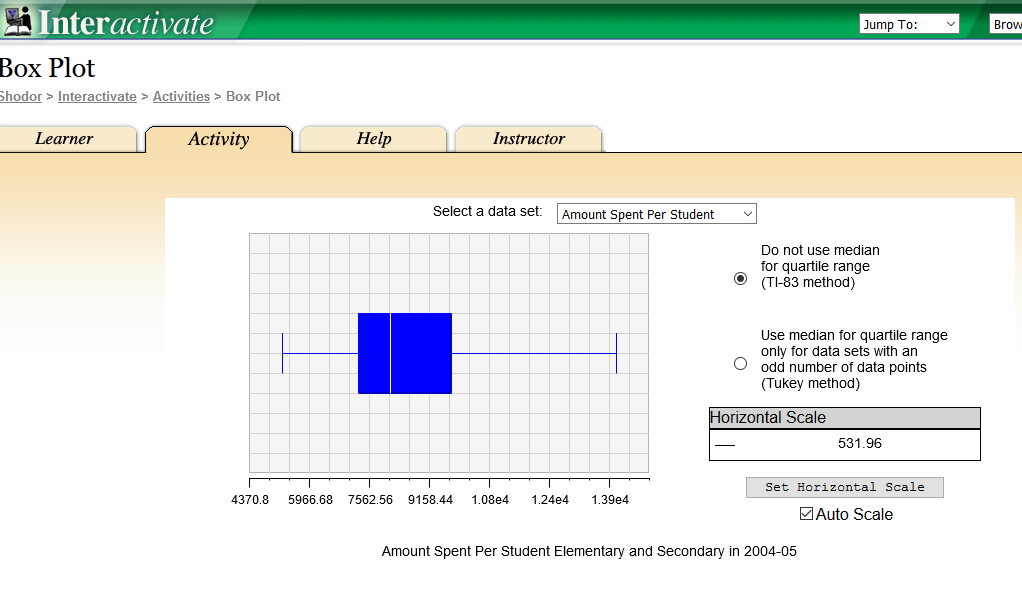
Task: Switch to the Activity tab
Action: pos(219,139)
